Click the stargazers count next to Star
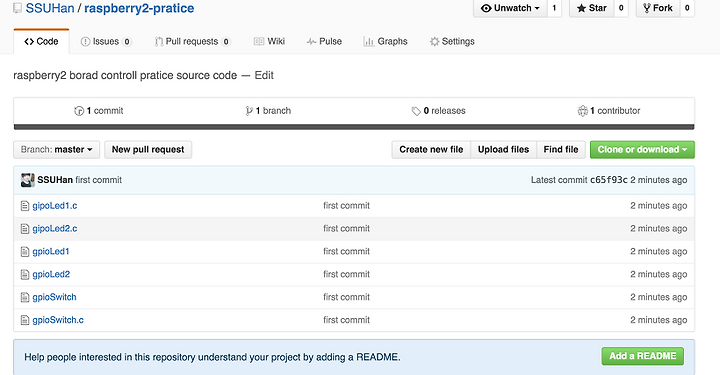Viewport: 720px width, 375px height. (621, 8)
